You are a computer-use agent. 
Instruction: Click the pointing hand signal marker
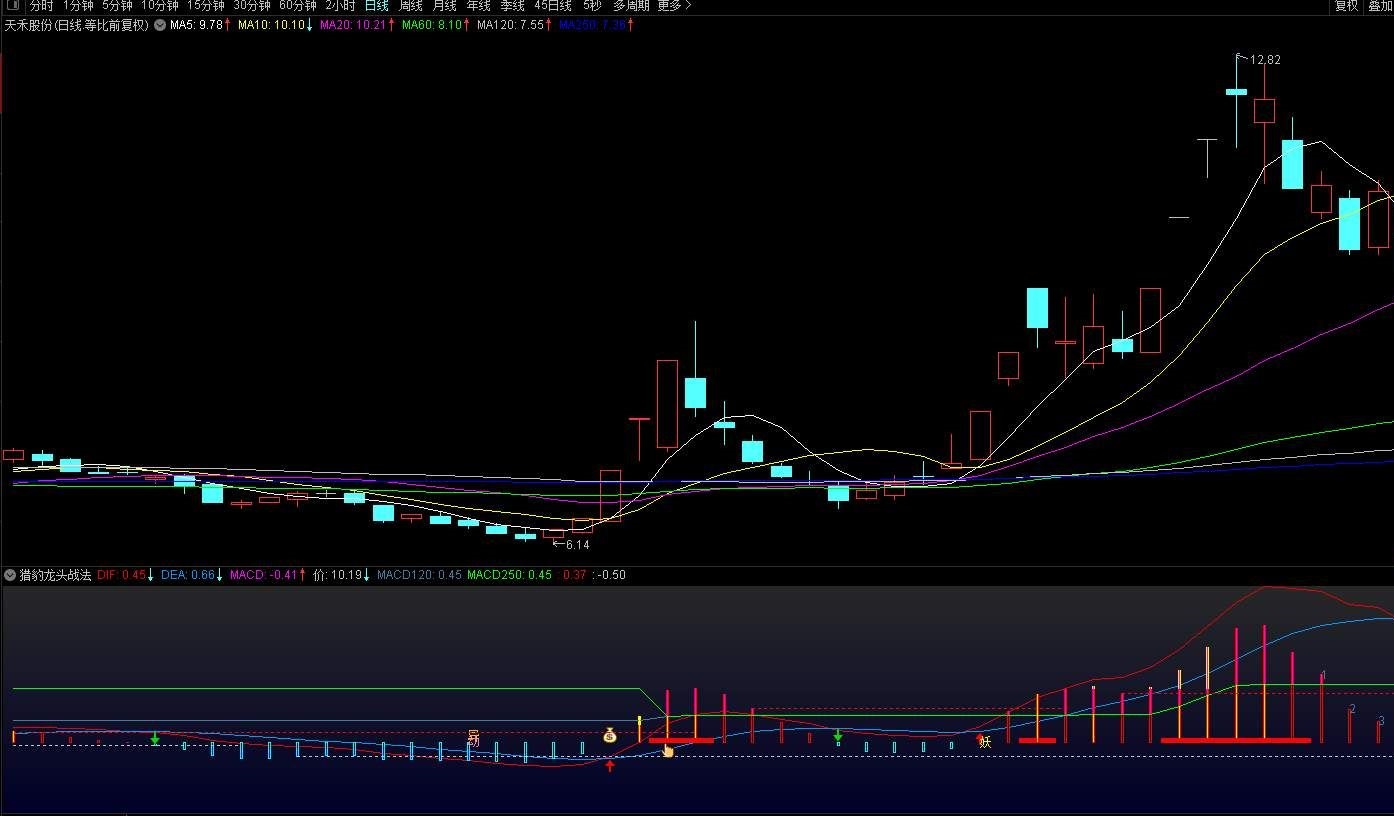(x=667, y=750)
